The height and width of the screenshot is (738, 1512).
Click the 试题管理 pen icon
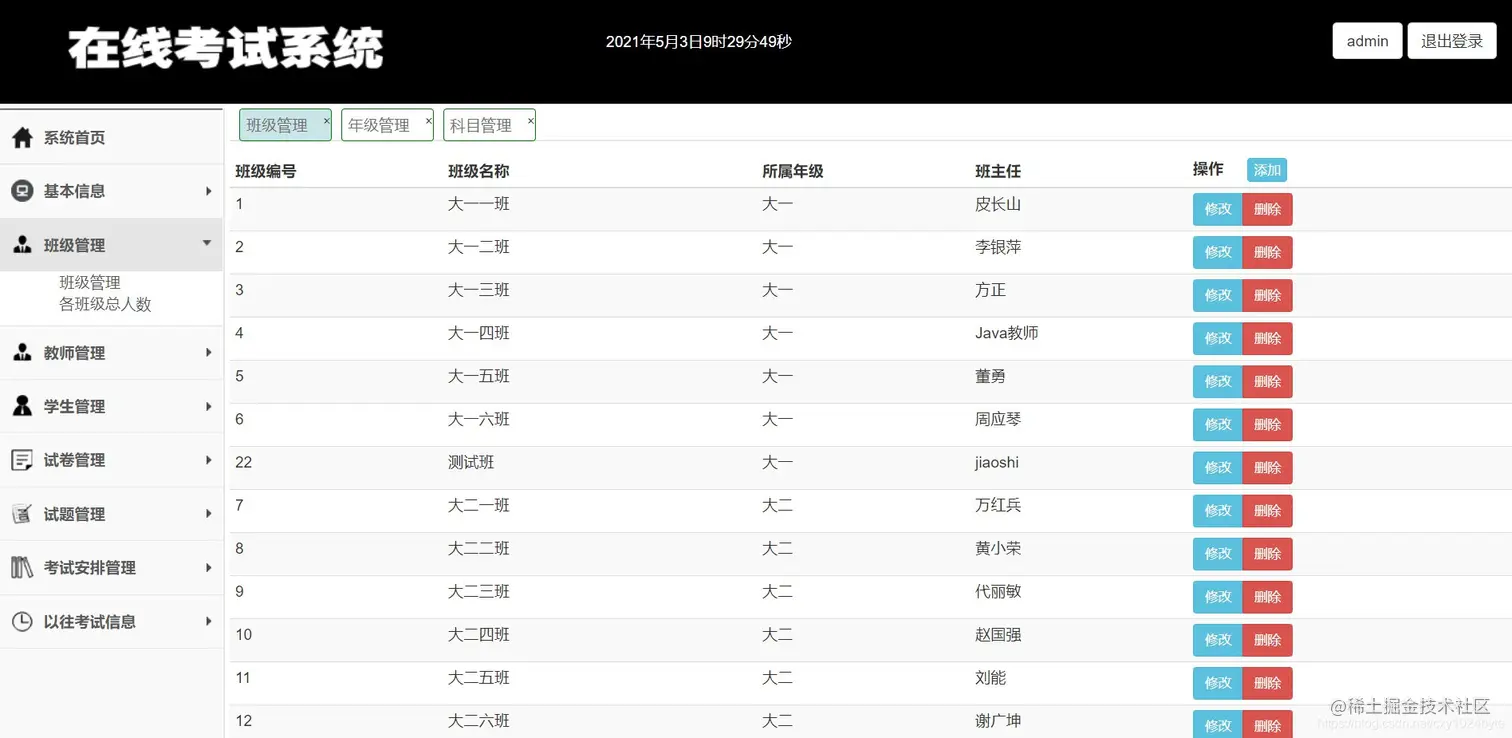point(22,513)
